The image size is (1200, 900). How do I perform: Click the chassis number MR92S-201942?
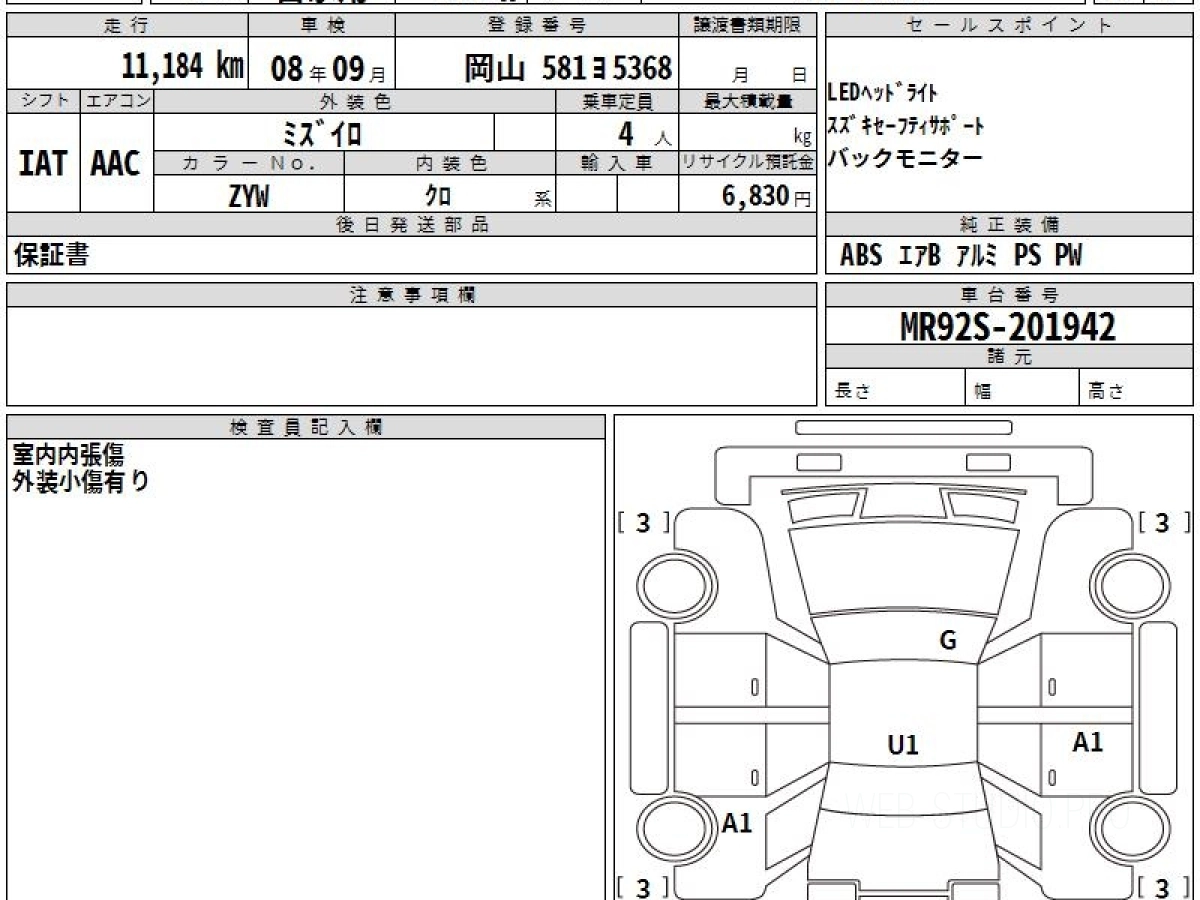pyautogui.click(x=1008, y=327)
